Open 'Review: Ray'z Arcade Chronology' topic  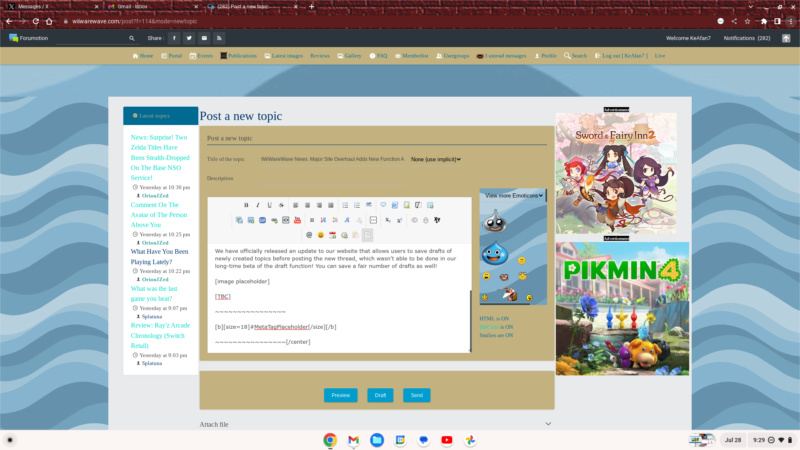pos(160,335)
